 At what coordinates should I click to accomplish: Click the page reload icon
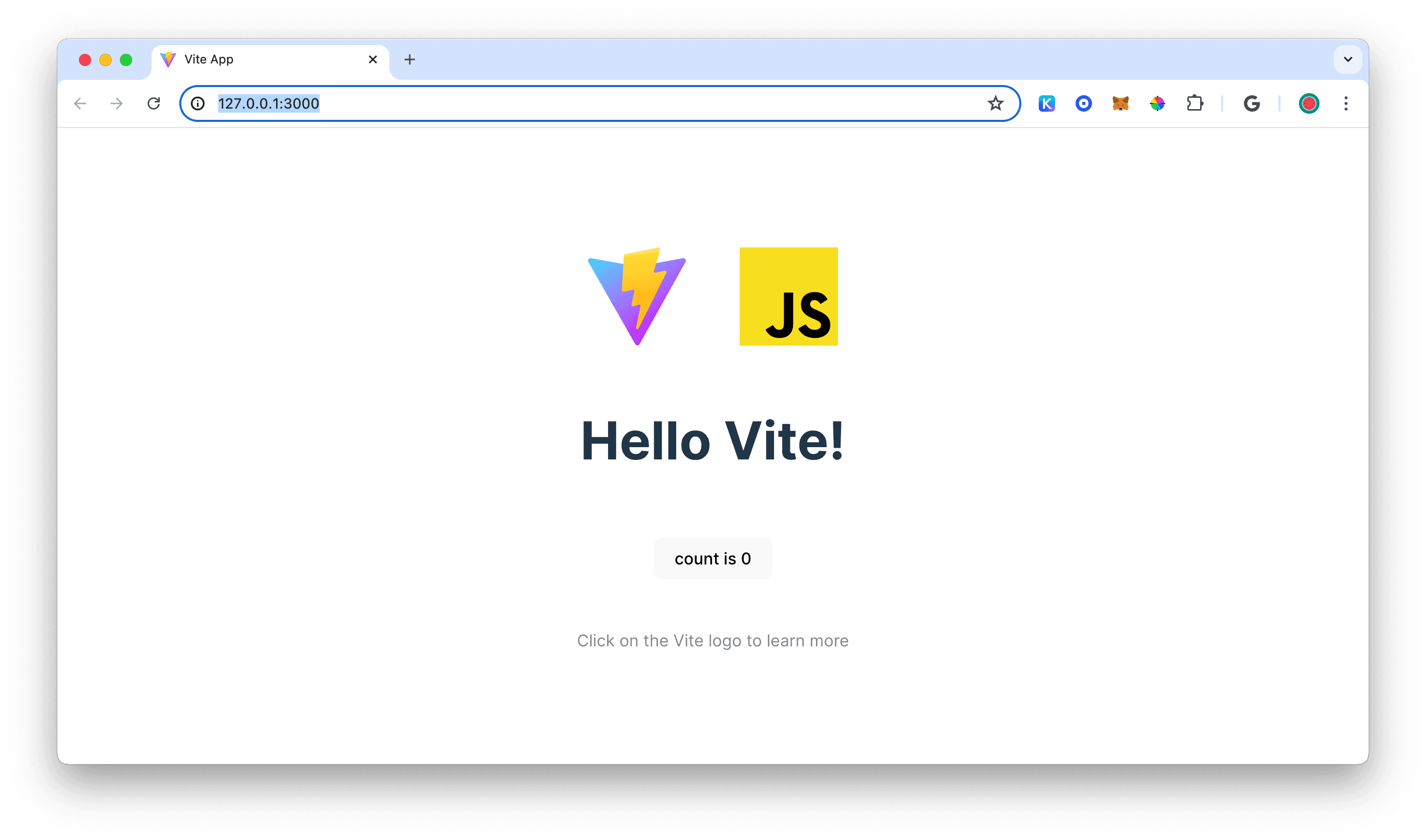coord(154,103)
